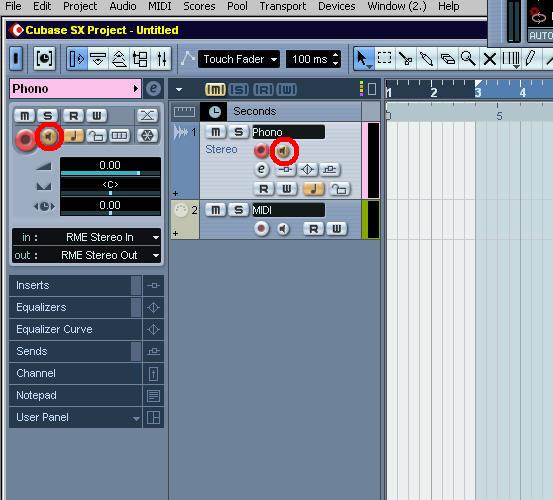Open the Equalizers inspector section
Viewport: 553px width, 500px height.
(75, 307)
